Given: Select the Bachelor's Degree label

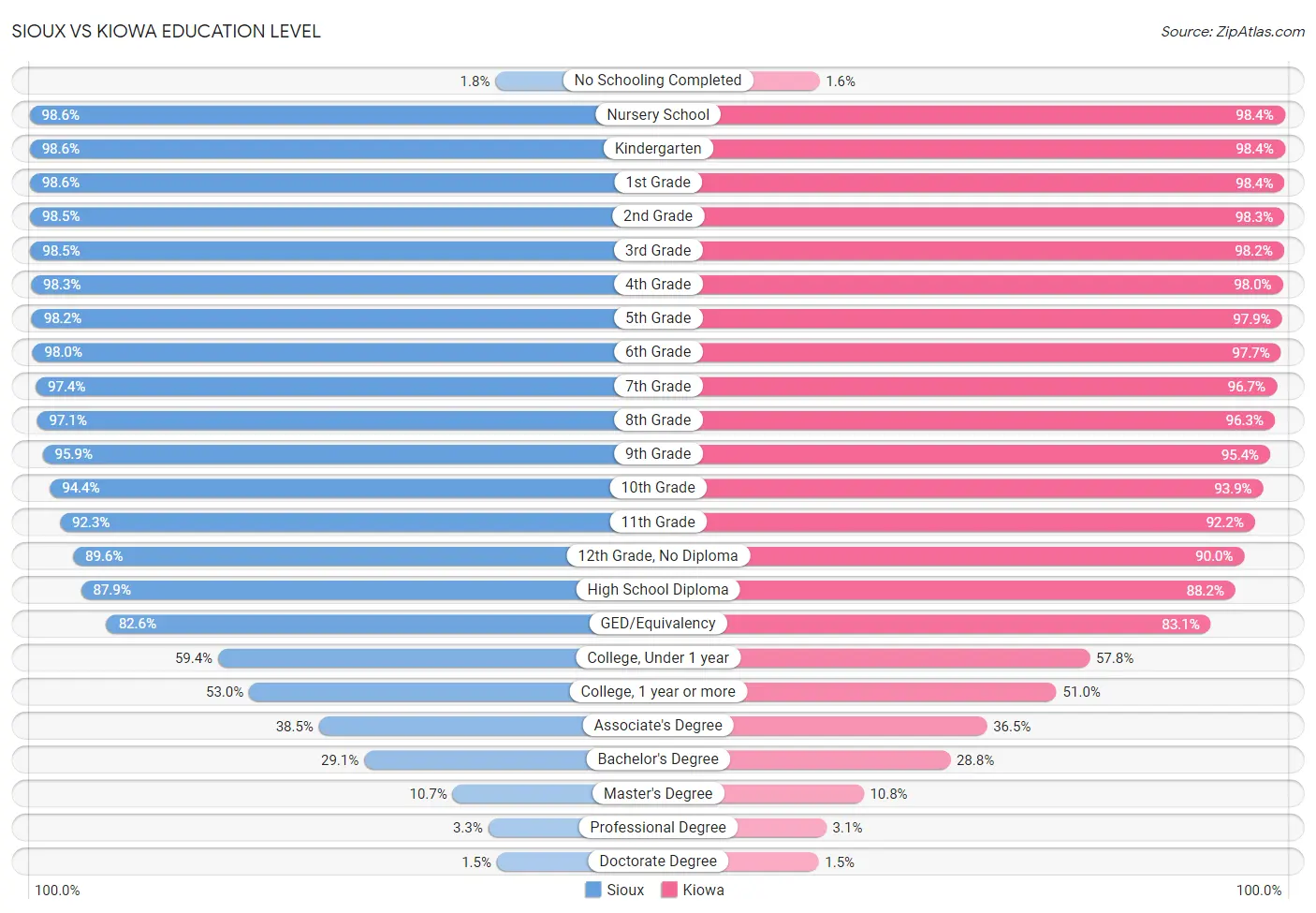Looking at the screenshot, I should click(x=658, y=759).
